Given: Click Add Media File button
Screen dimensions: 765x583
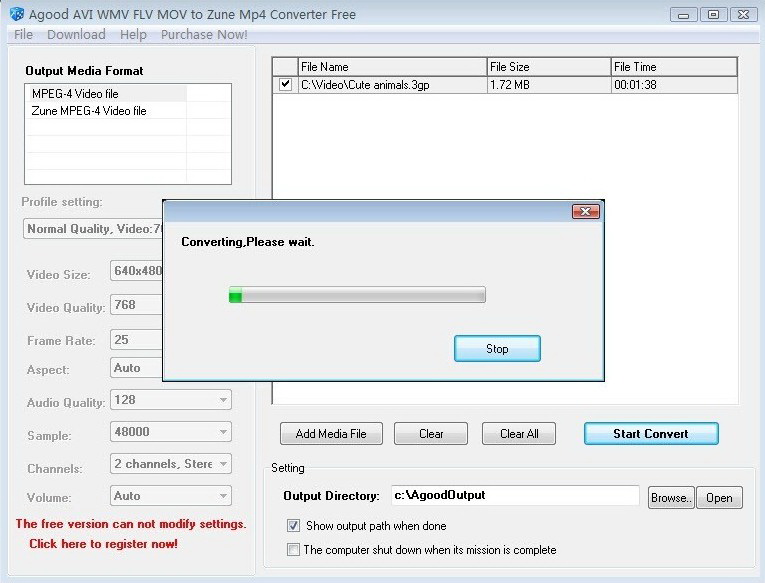Looking at the screenshot, I should [331, 434].
